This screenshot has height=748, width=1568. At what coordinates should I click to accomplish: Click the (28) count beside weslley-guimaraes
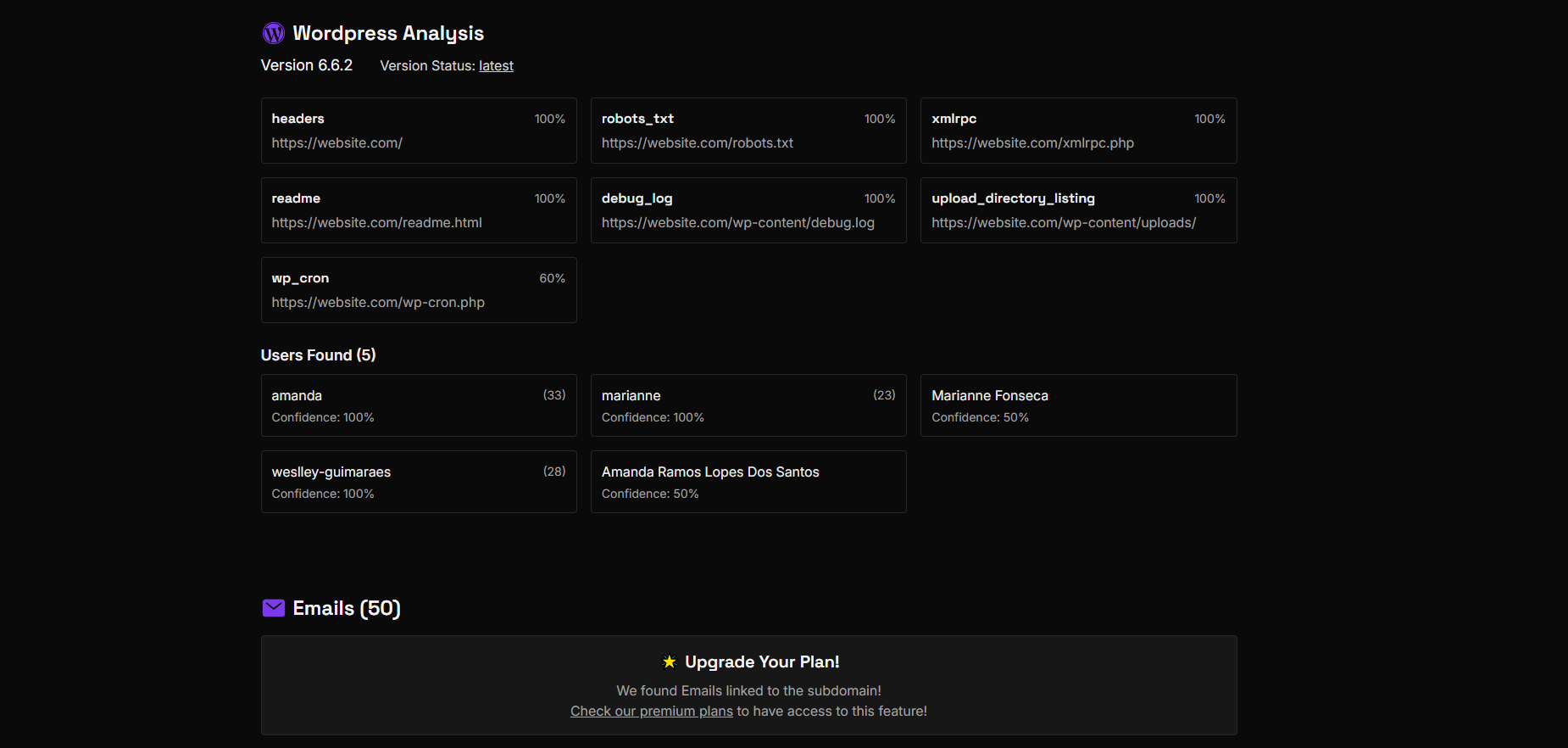(554, 472)
